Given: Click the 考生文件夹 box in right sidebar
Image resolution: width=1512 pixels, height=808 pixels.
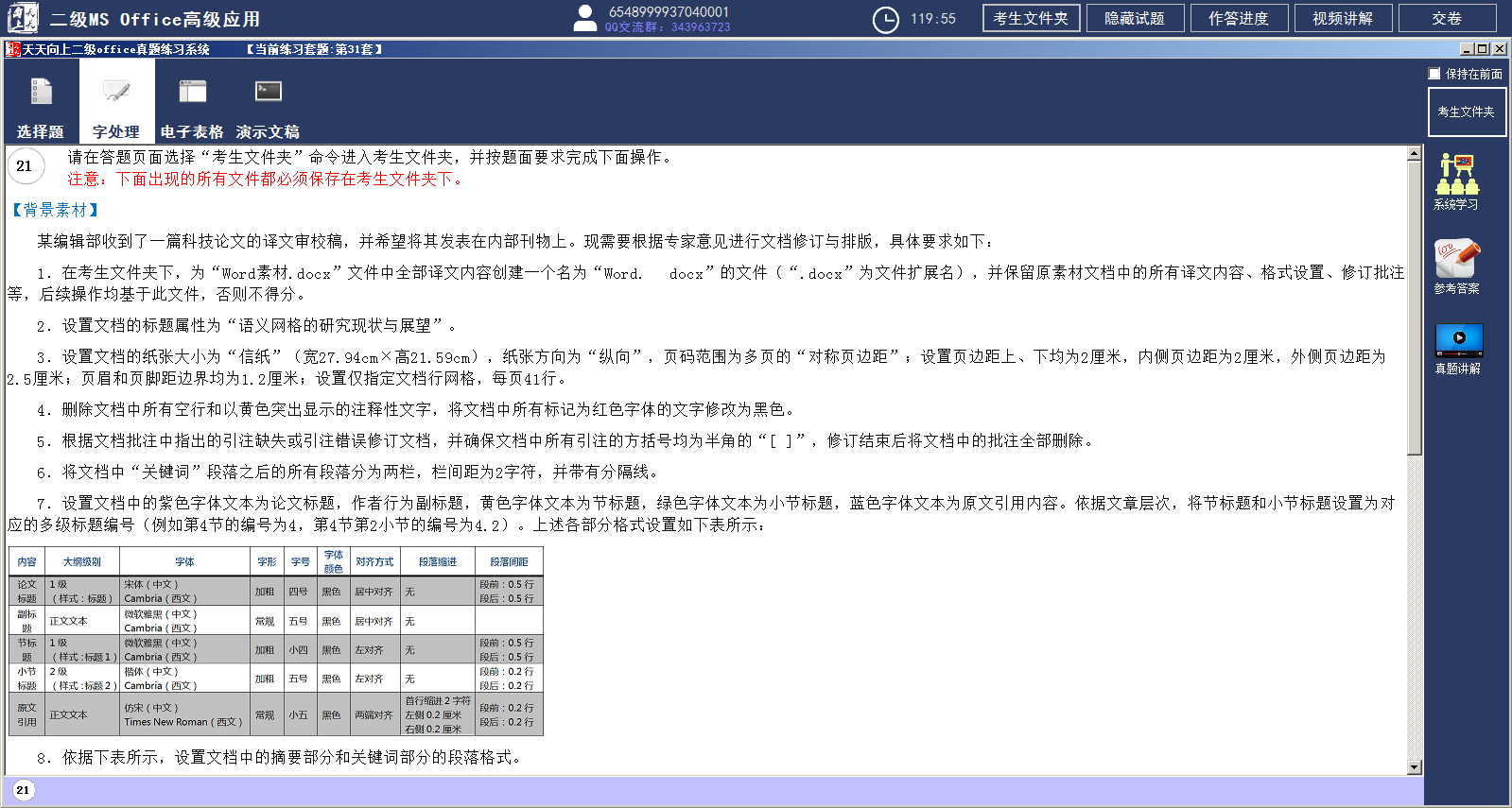Looking at the screenshot, I should point(1467,112).
